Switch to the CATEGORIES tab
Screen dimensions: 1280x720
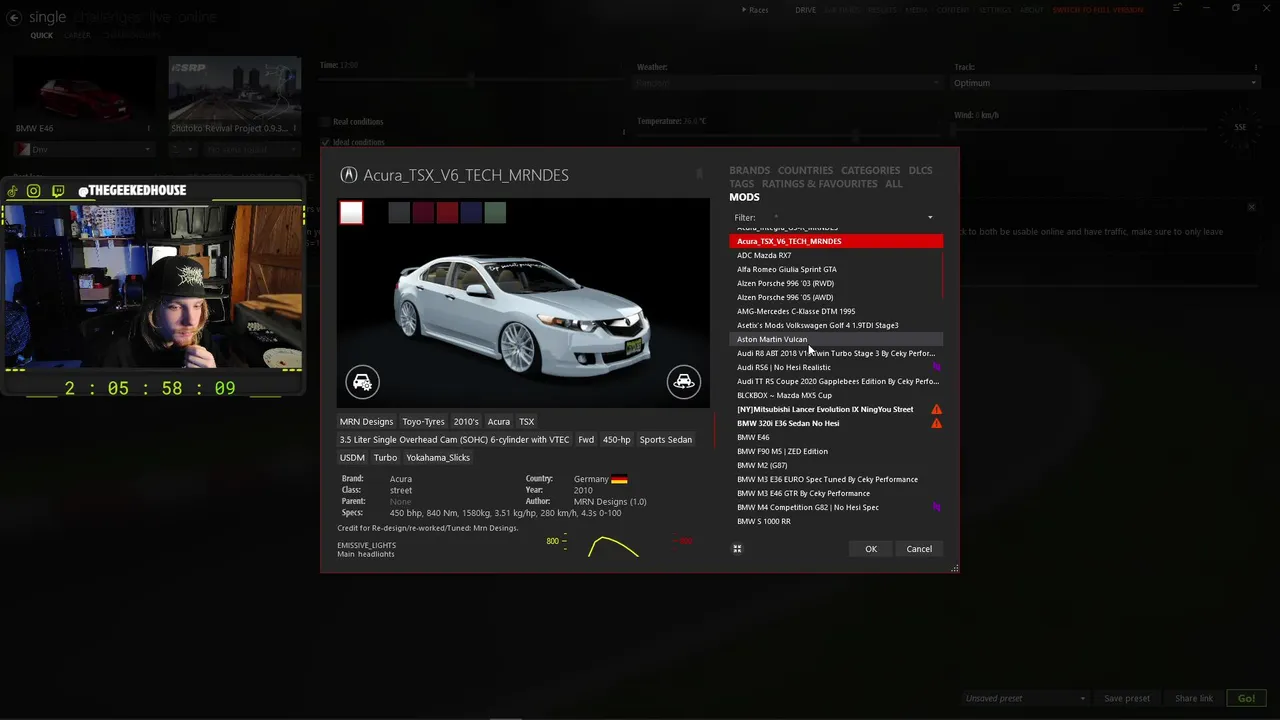pos(870,171)
